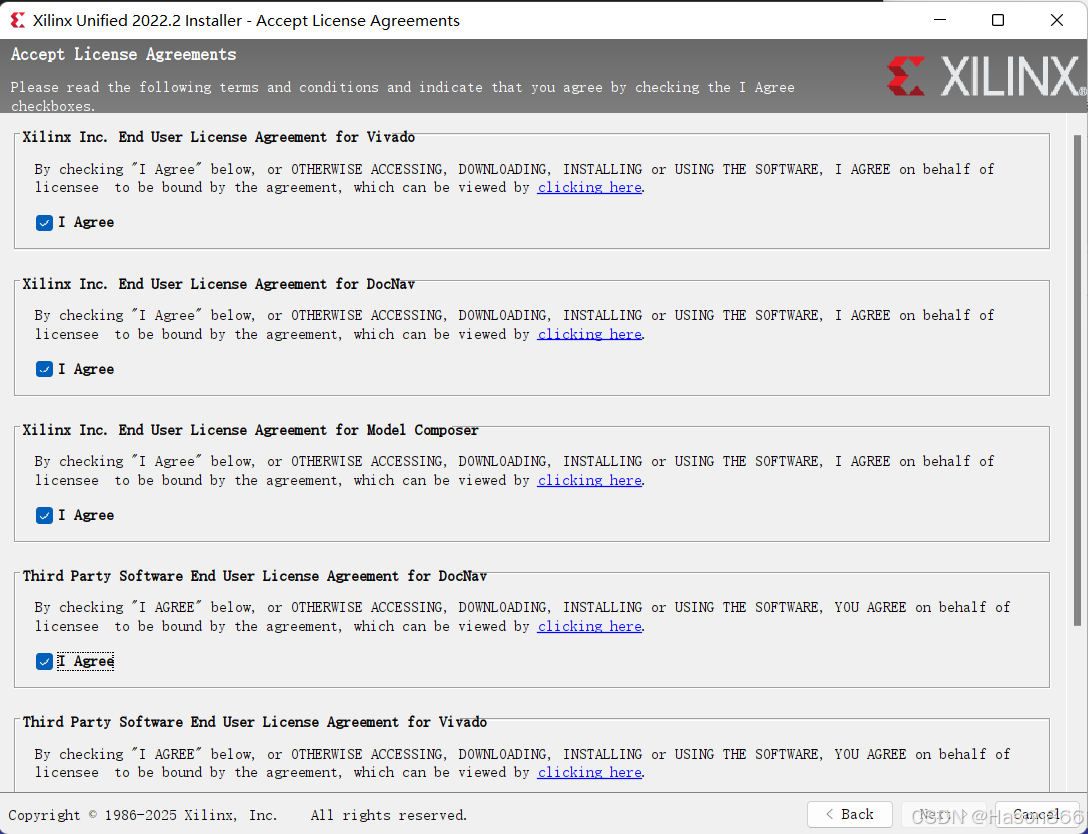Open Xilinx DocNav license clicking here link
Image resolution: width=1088 pixels, height=834 pixels.
click(589, 334)
